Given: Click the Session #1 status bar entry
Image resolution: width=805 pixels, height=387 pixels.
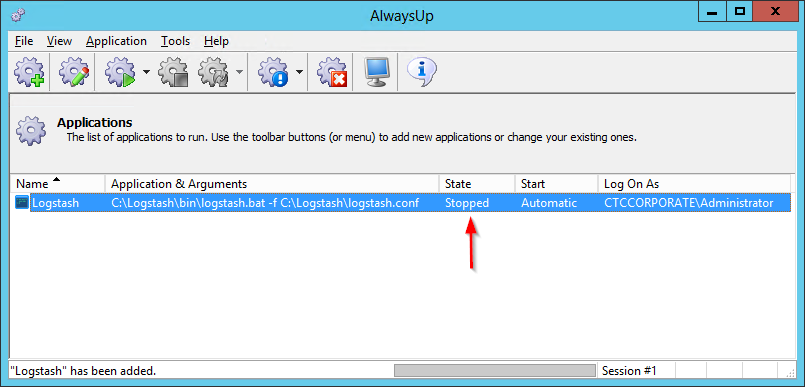Looking at the screenshot, I should point(629,371).
